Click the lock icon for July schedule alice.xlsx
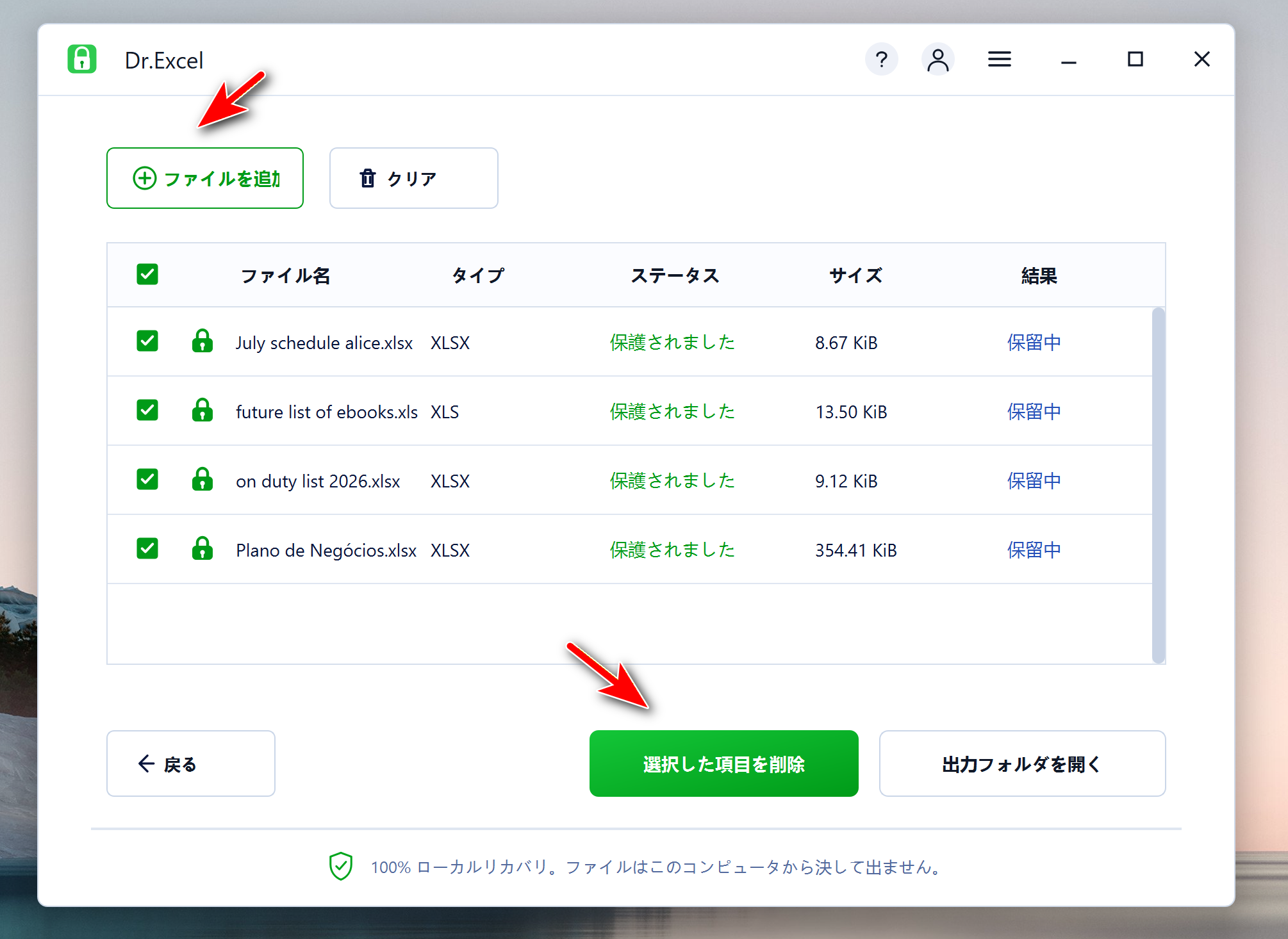This screenshot has width=1288, height=939. click(202, 341)
